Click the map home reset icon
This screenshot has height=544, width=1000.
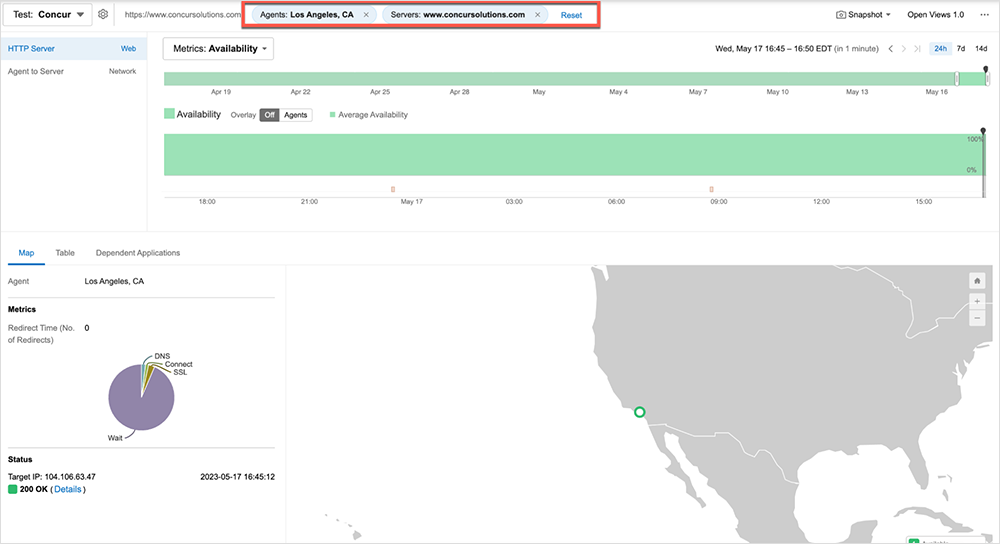click(x=977, y=281)
